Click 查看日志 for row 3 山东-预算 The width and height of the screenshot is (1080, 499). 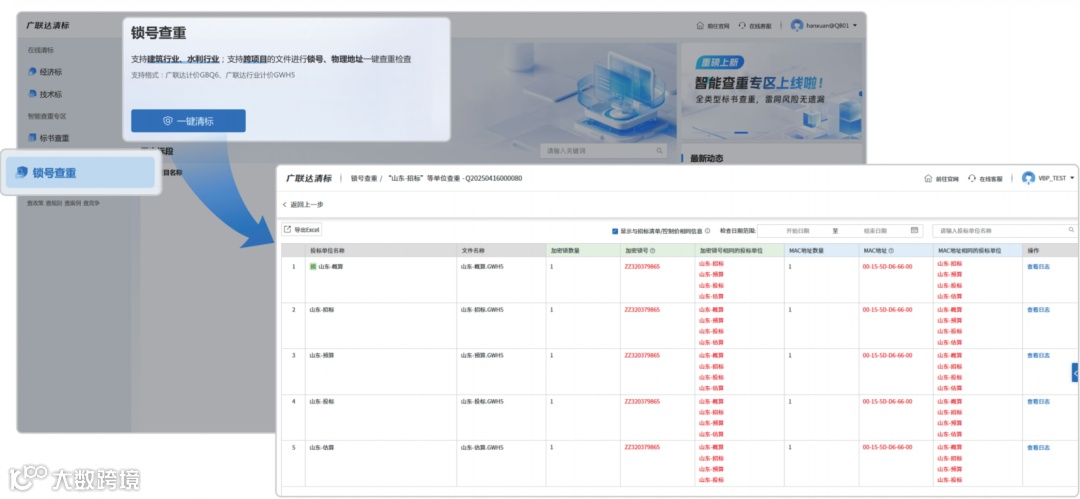(1038, 356)
